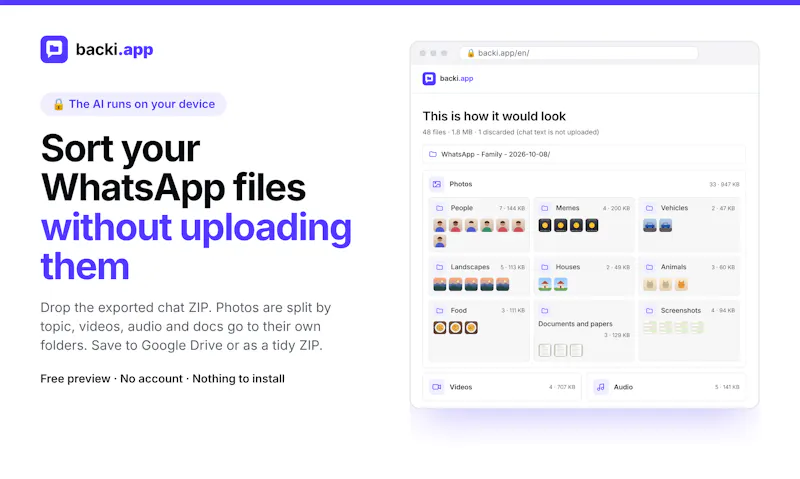Screen dimensions: 800x479
Task: Click the People folder label
Action: coord(462,208)
